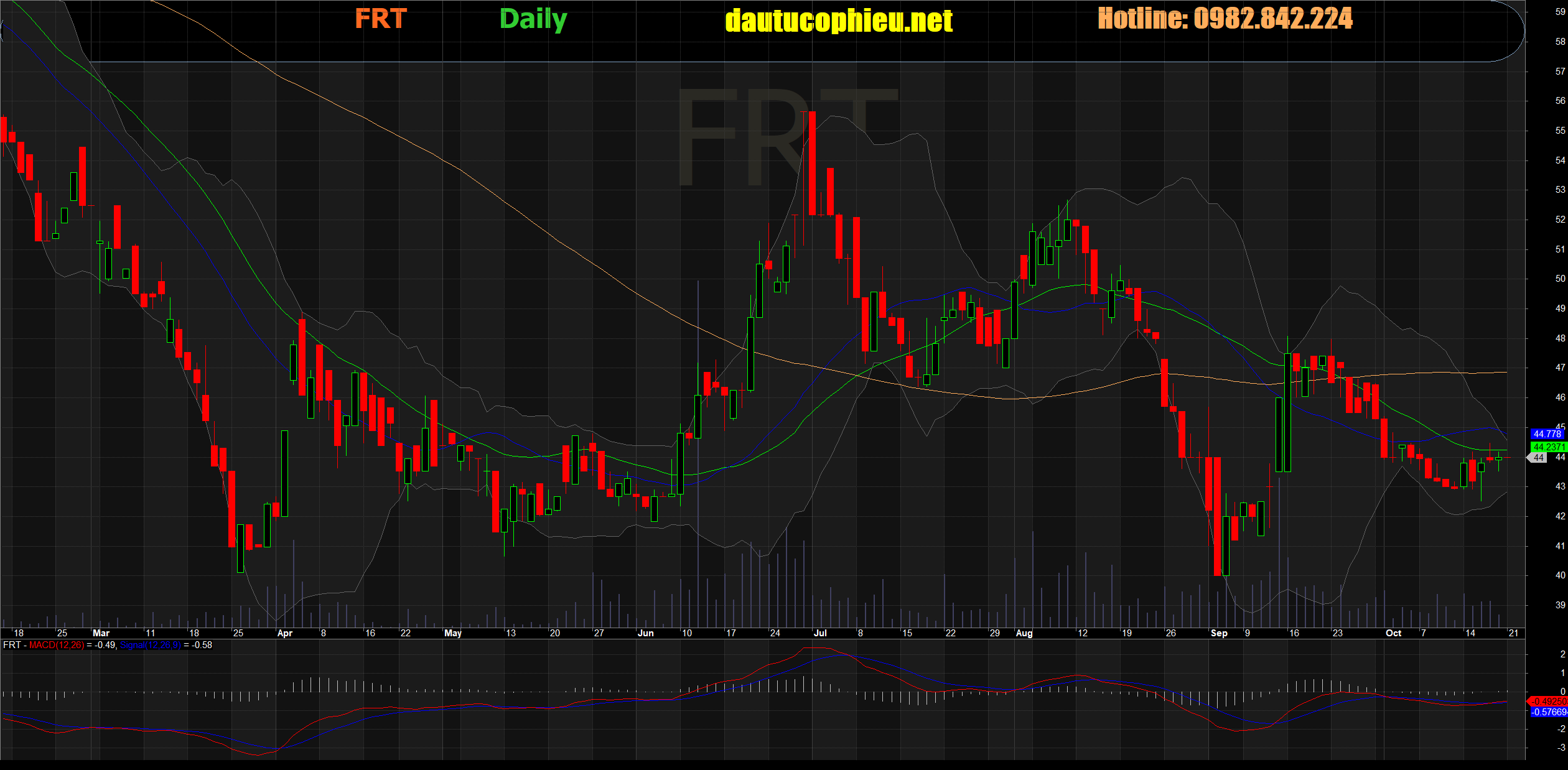Select the Mar label on date axis
1568x770 pixels.
point(101,633)
